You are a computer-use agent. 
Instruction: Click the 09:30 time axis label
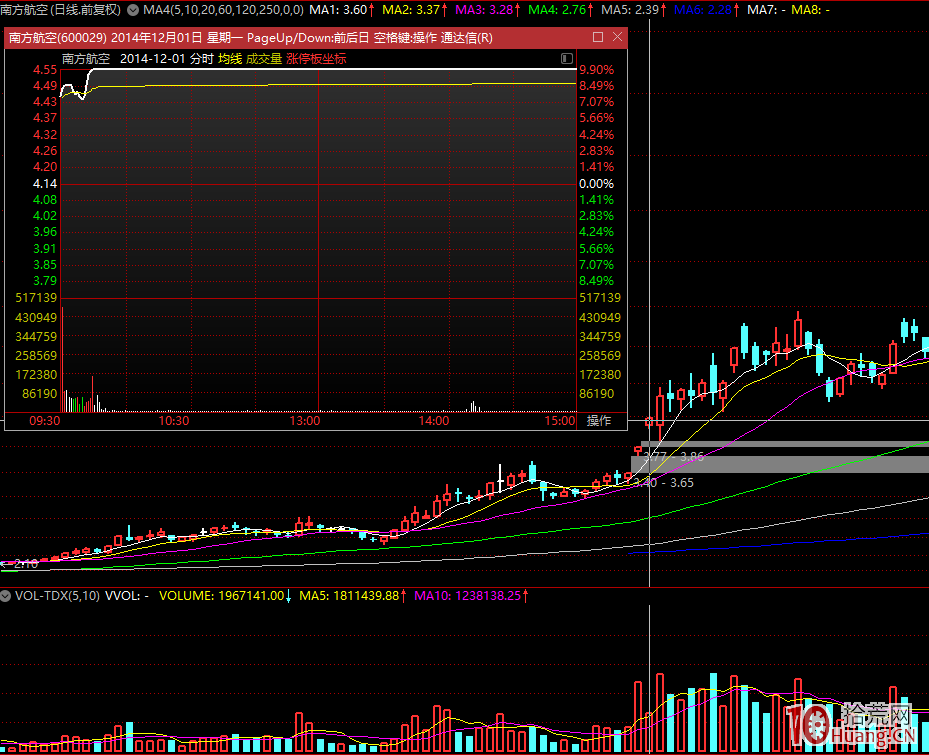[x=44, y=421]
